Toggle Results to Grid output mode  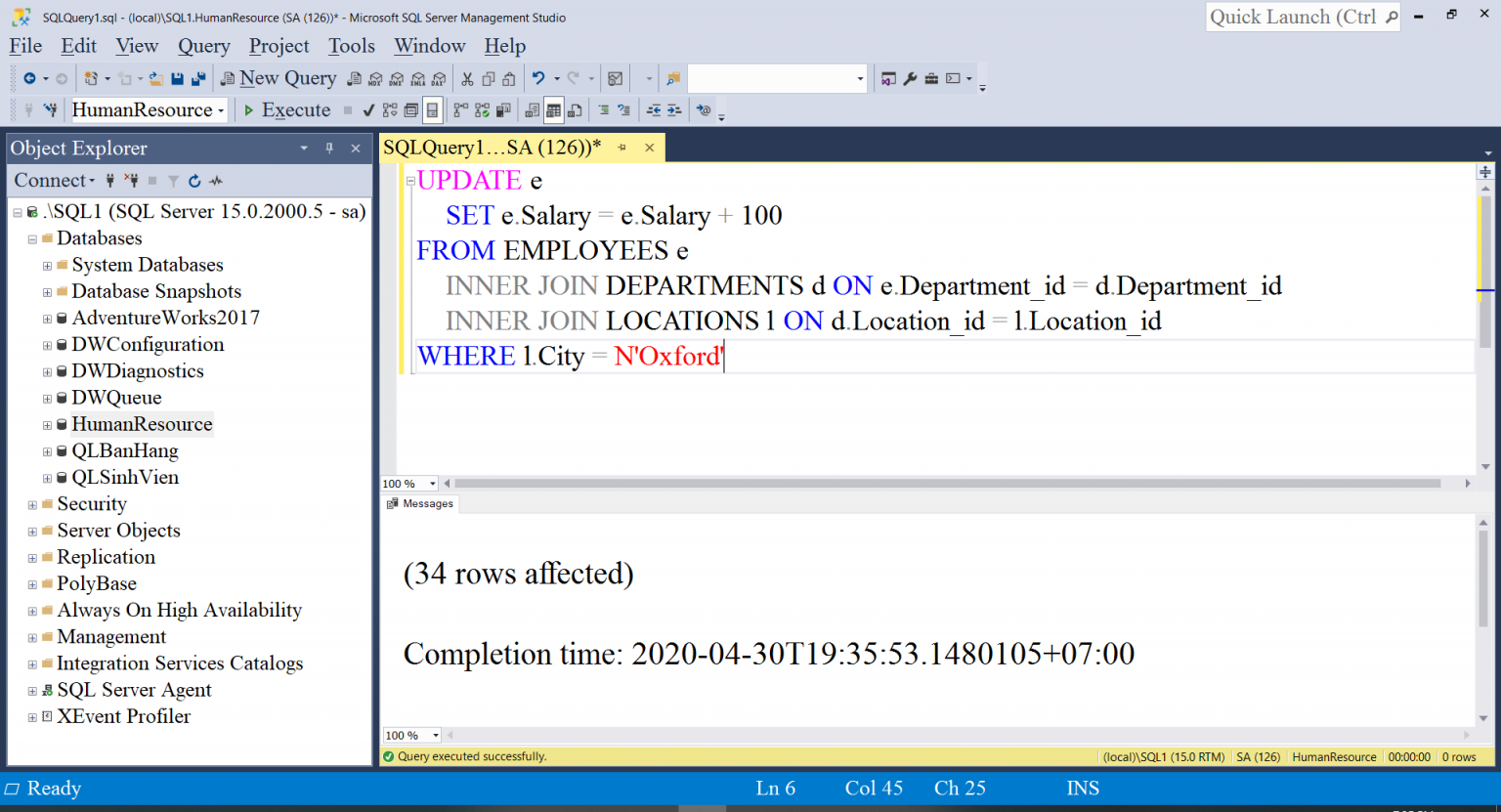tap(553, 110)
